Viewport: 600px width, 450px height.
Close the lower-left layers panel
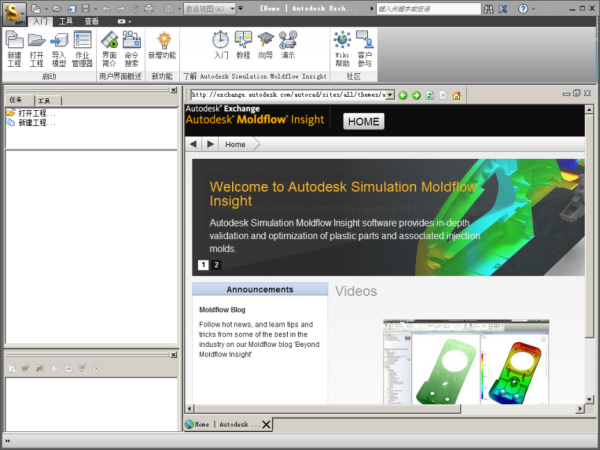click(174, 355)
